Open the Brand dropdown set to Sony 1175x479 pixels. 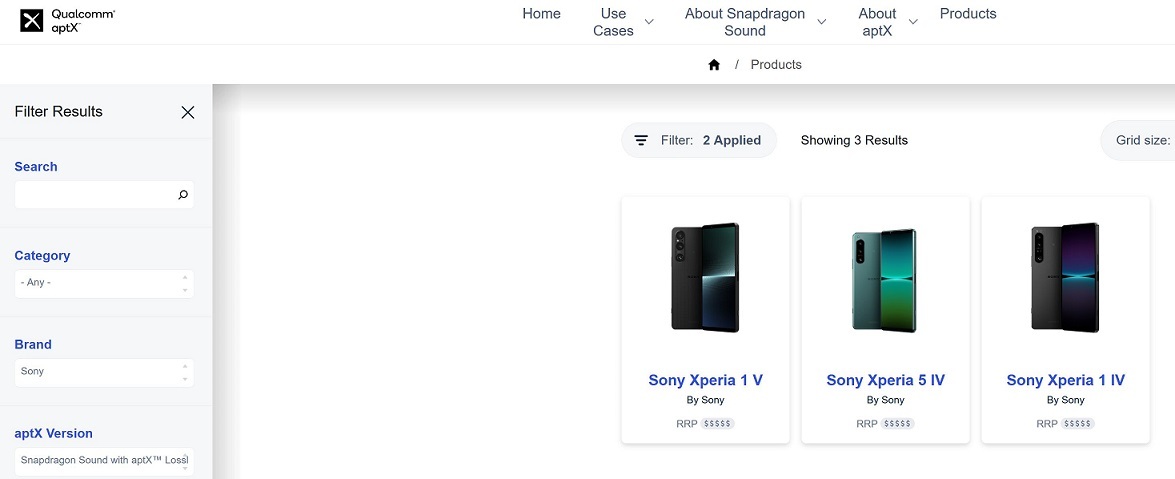[104, 372]
